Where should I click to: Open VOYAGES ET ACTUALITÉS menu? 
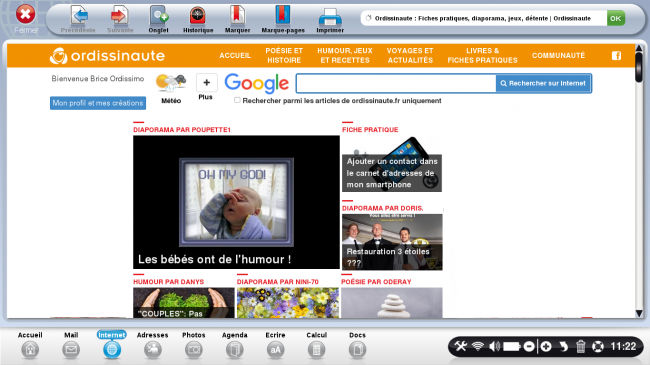click(x=410, y=56)
